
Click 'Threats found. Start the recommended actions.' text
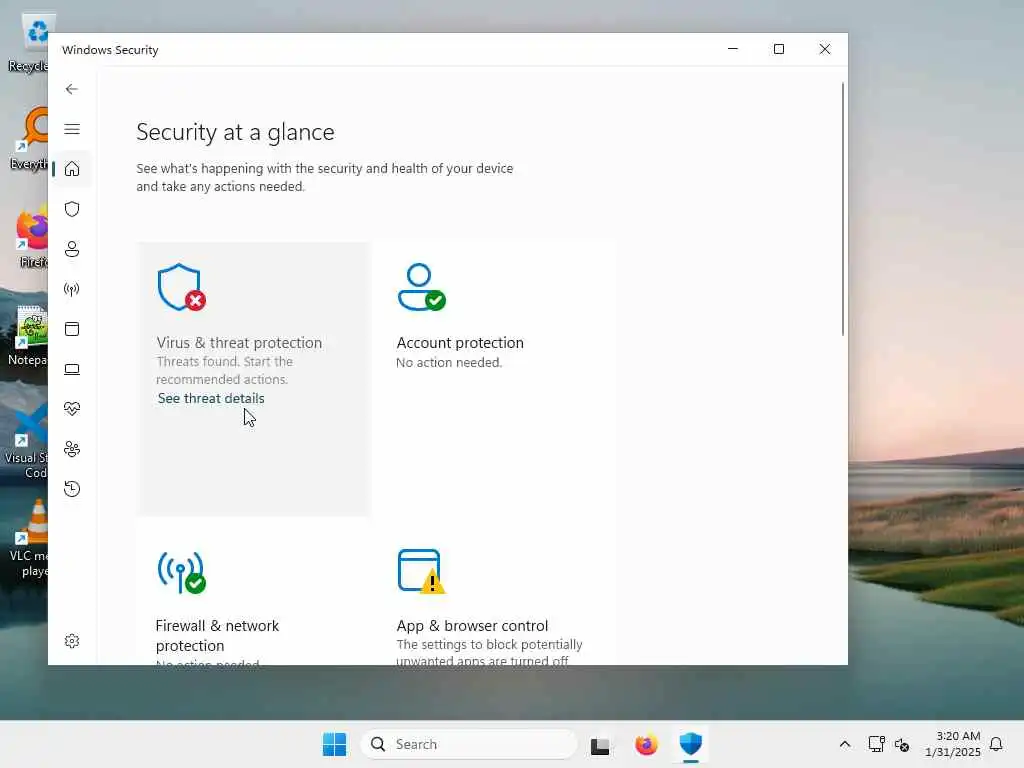pyautogui.click(x=224, y=370)
